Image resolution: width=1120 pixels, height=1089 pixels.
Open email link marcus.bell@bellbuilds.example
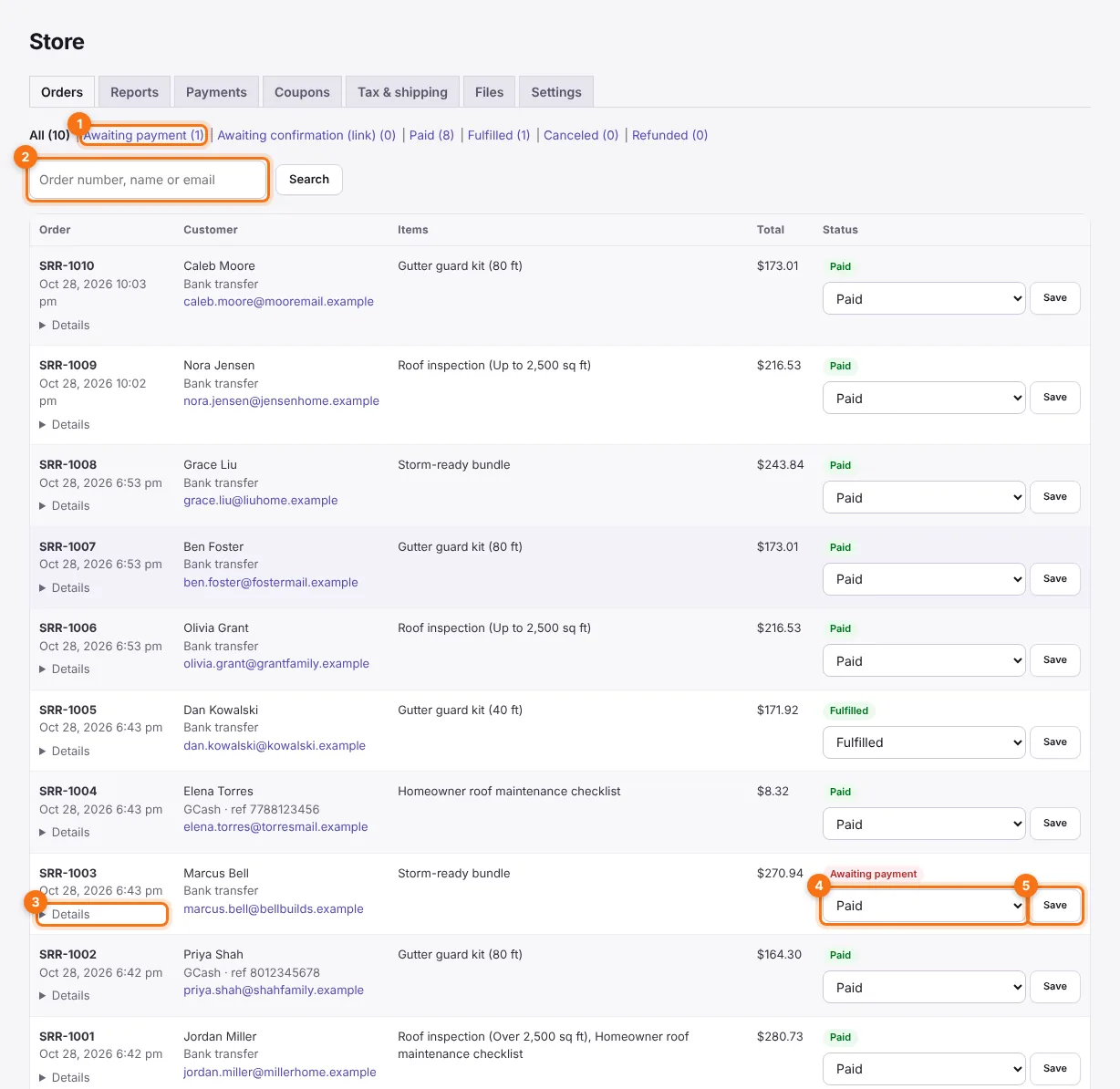[274, 909]
